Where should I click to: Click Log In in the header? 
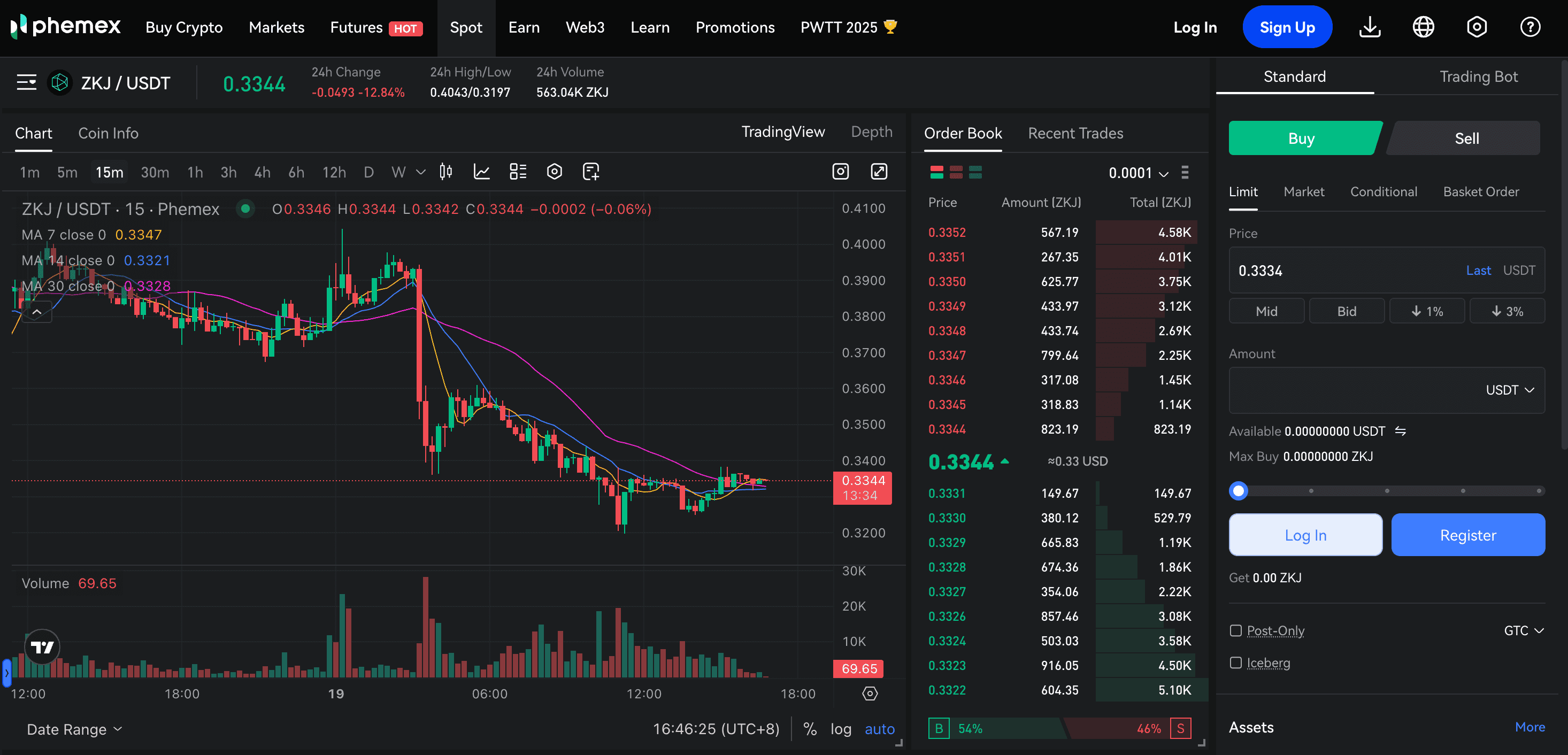click(1195, 27)
